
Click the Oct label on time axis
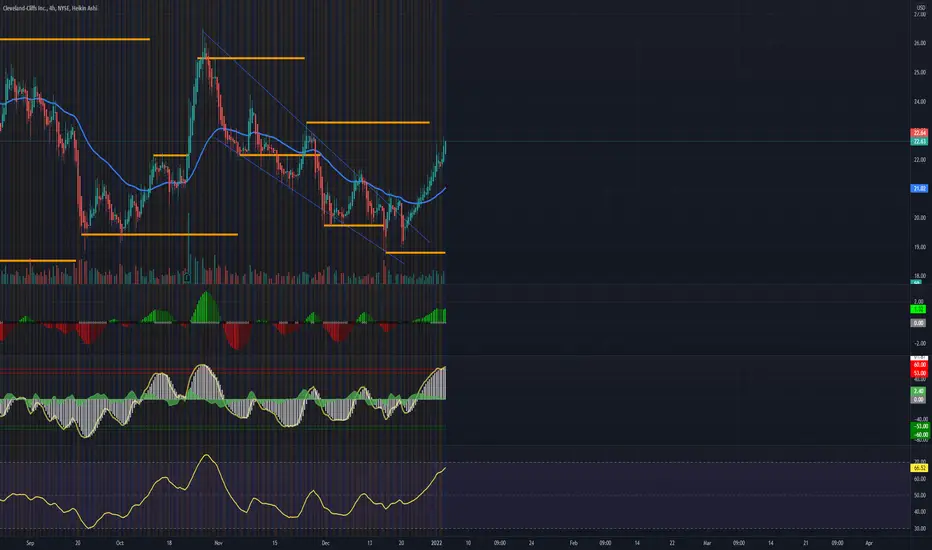tap(119, 543)
